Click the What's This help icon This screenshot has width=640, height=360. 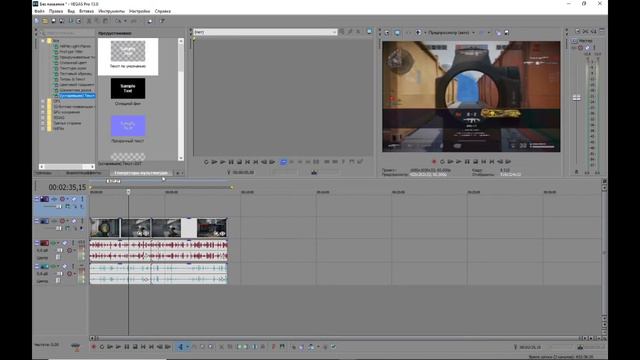coord(162,21)
